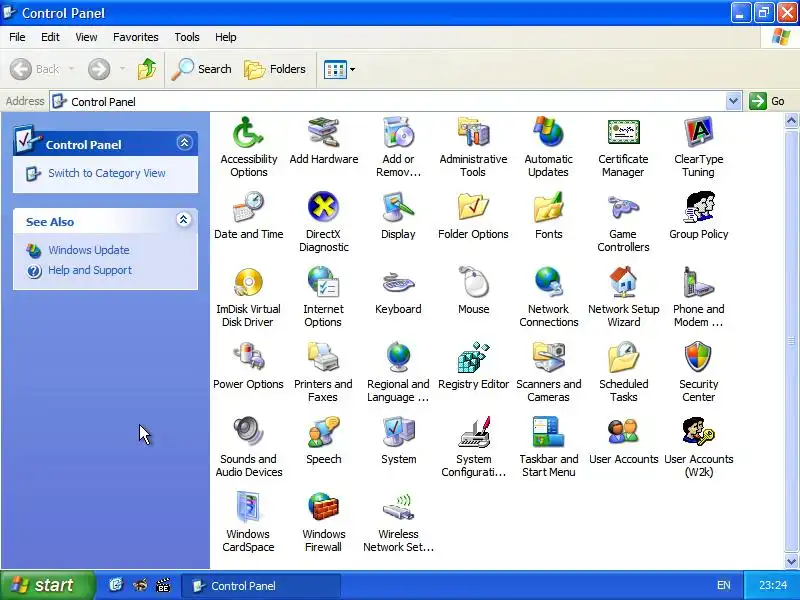The image size is (800, 600).
Task: Open Sounds and Audio Devices icon
Action: [x=248, y=432]
